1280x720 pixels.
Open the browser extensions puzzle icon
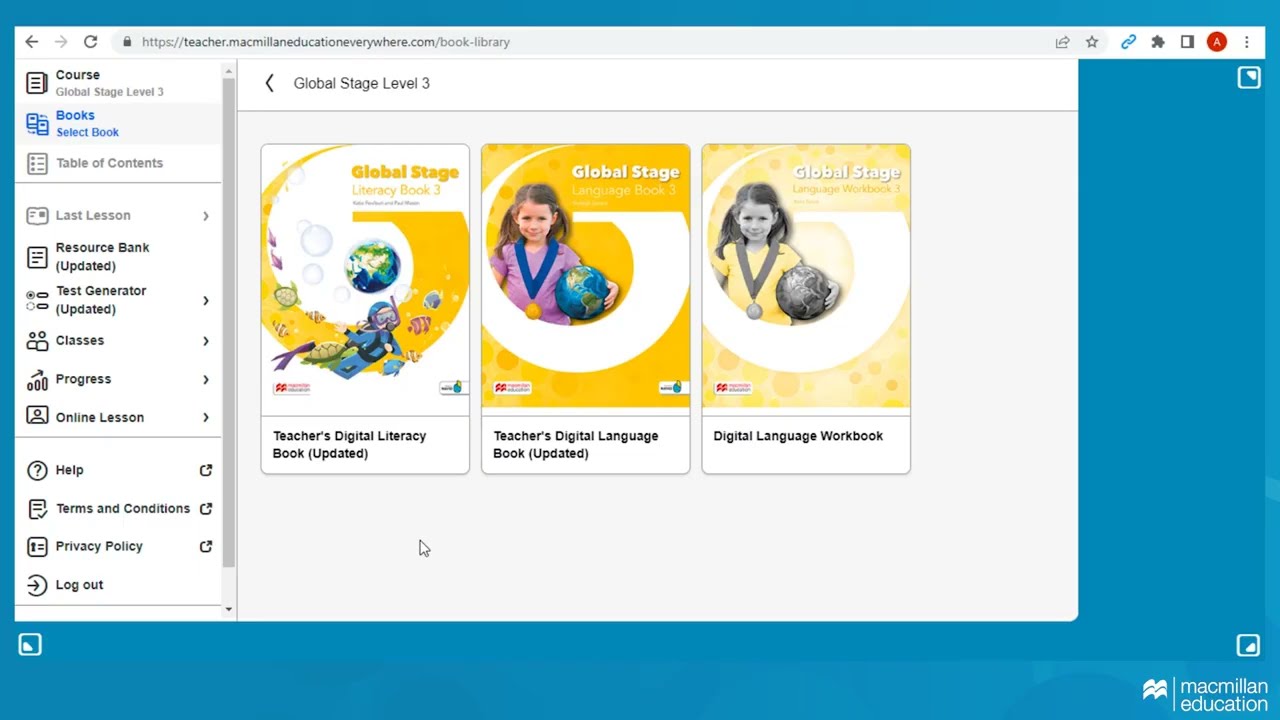1158,42
